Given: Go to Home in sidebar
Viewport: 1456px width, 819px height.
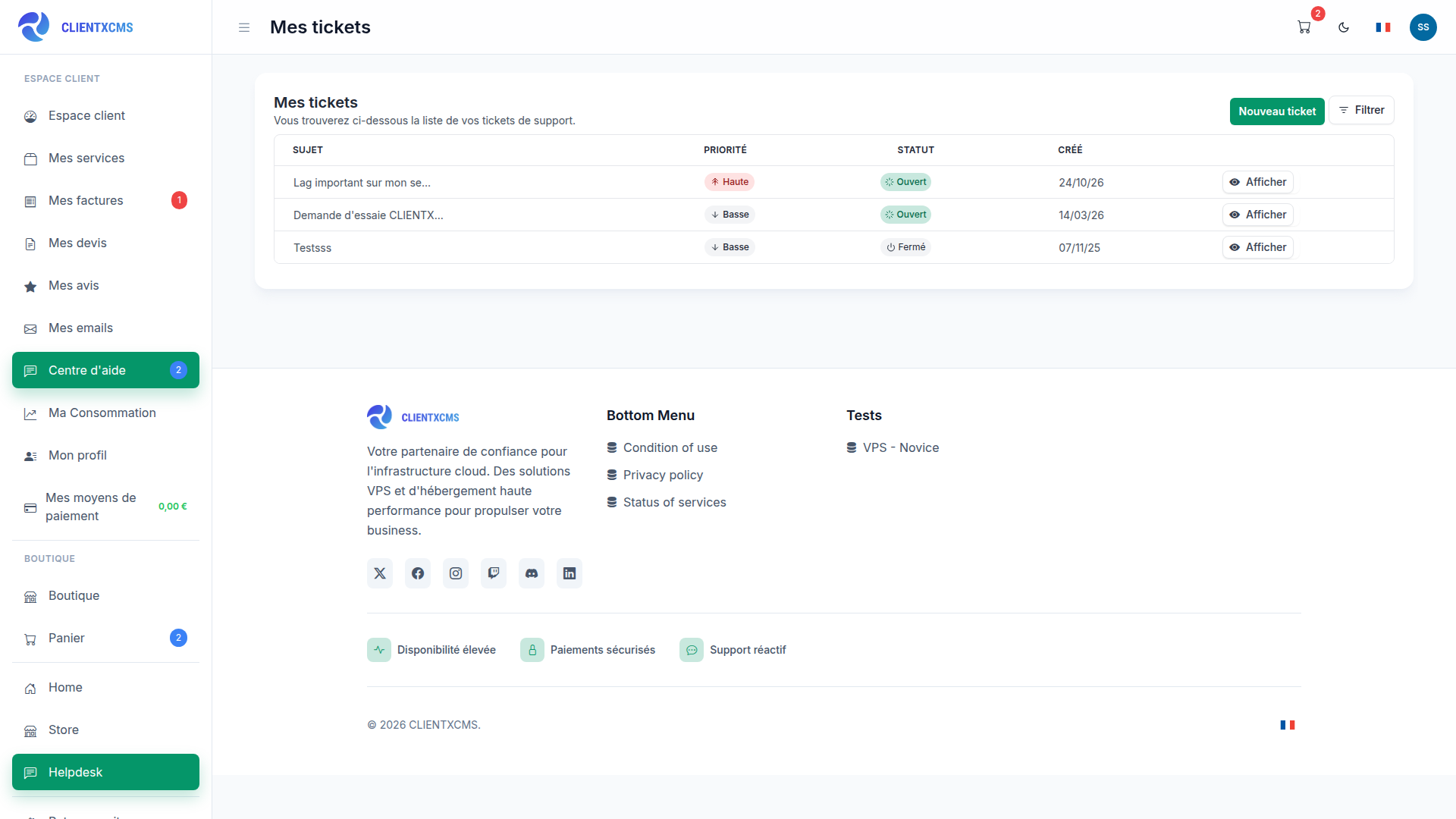Looking at the screenshot, I should pos(105,688).
